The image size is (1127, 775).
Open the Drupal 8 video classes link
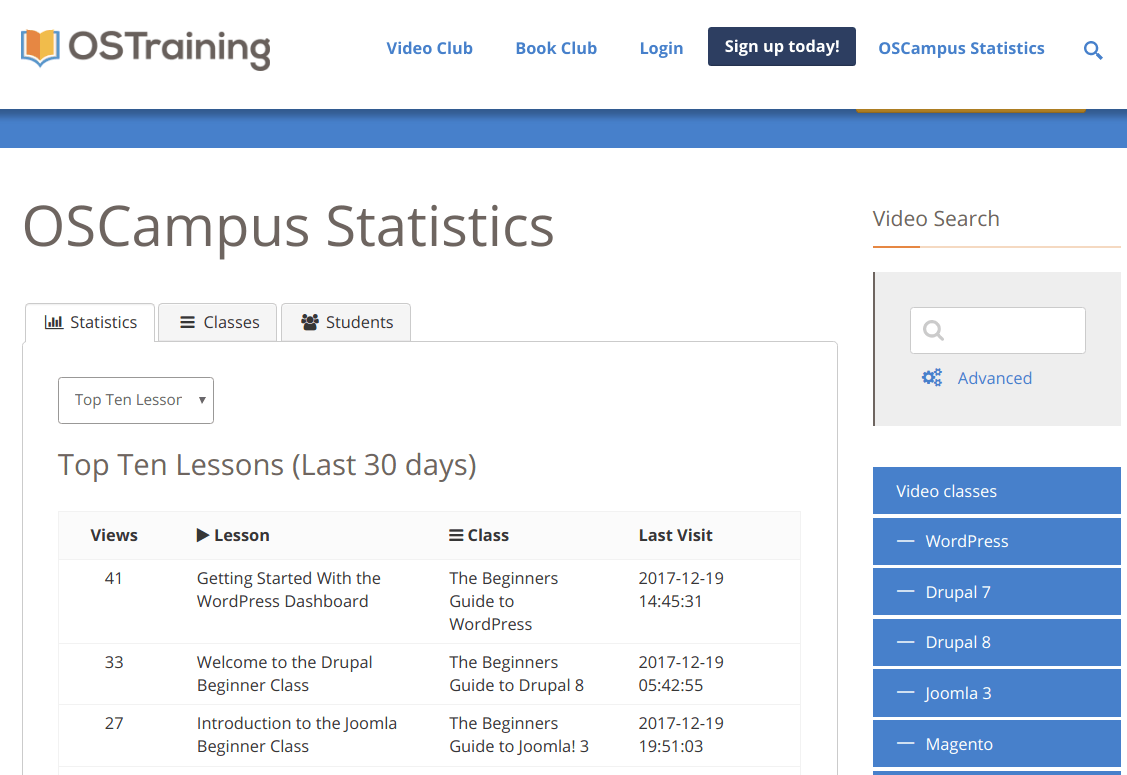(x=996, y=642)
